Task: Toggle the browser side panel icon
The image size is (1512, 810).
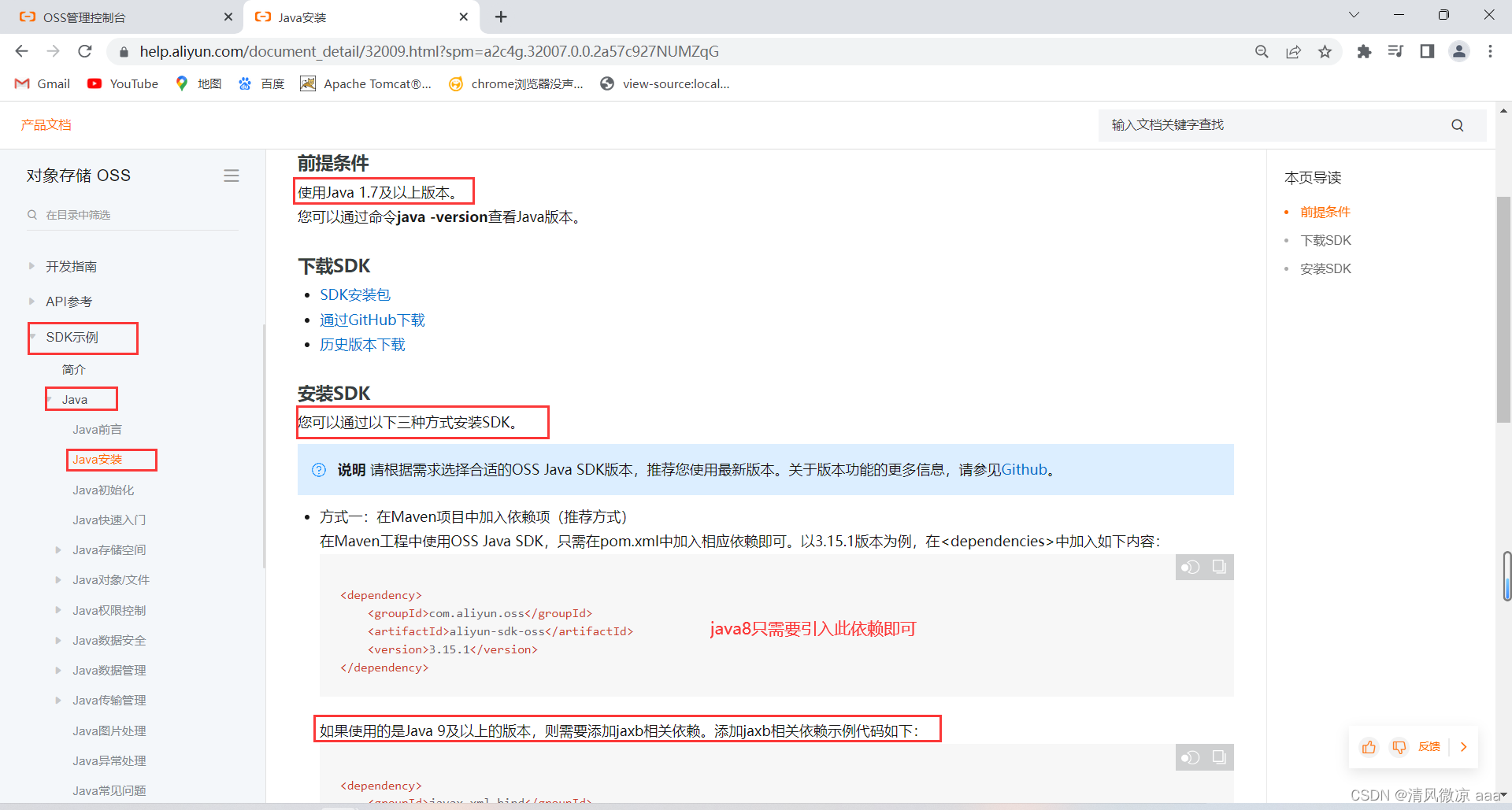Action: [1427, 51]
